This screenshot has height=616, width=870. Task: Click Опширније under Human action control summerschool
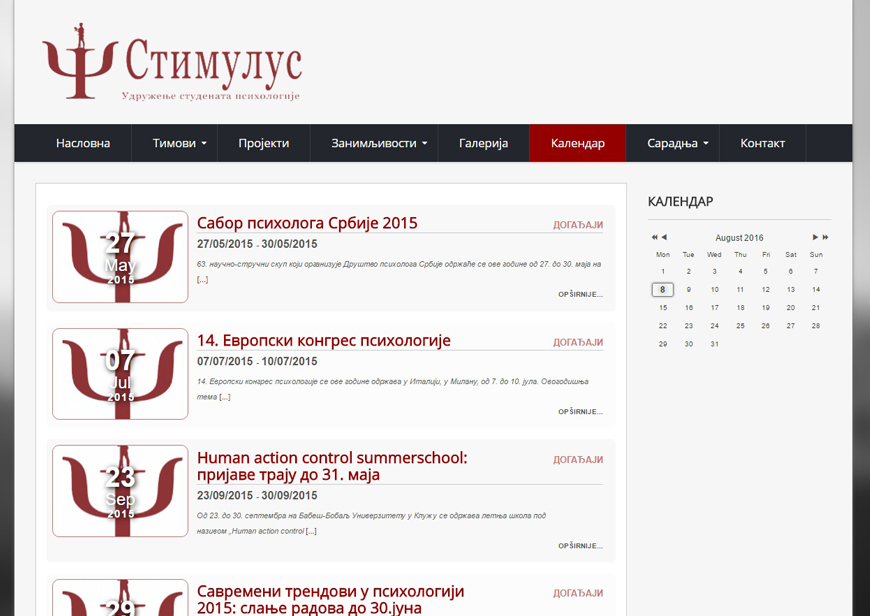point(580,546)
